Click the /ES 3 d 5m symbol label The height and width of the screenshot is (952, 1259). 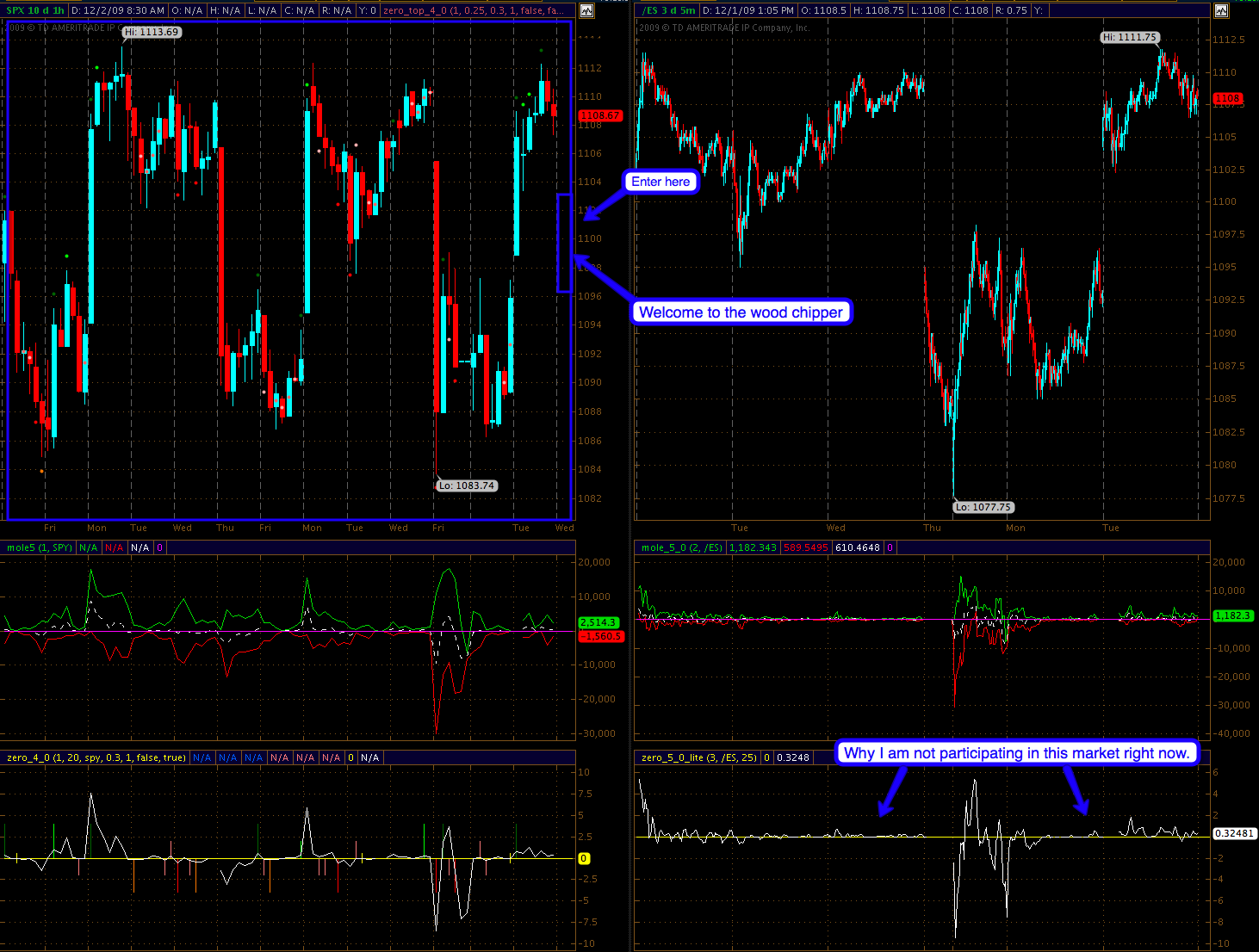click(x=668, y=10)
